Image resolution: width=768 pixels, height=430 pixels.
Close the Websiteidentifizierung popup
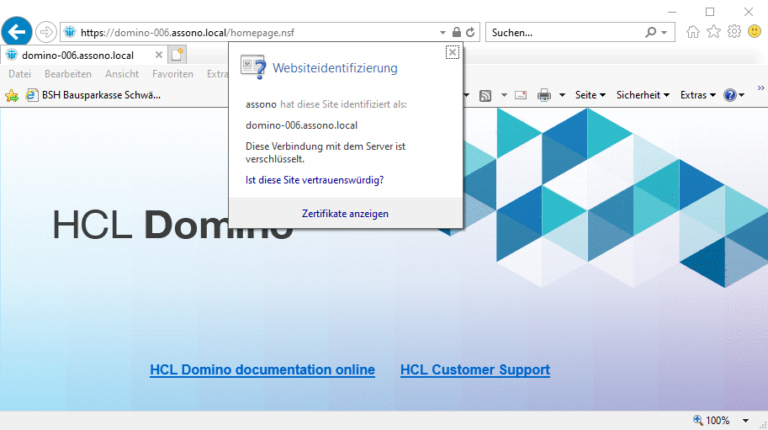click(x=452, y=52)
